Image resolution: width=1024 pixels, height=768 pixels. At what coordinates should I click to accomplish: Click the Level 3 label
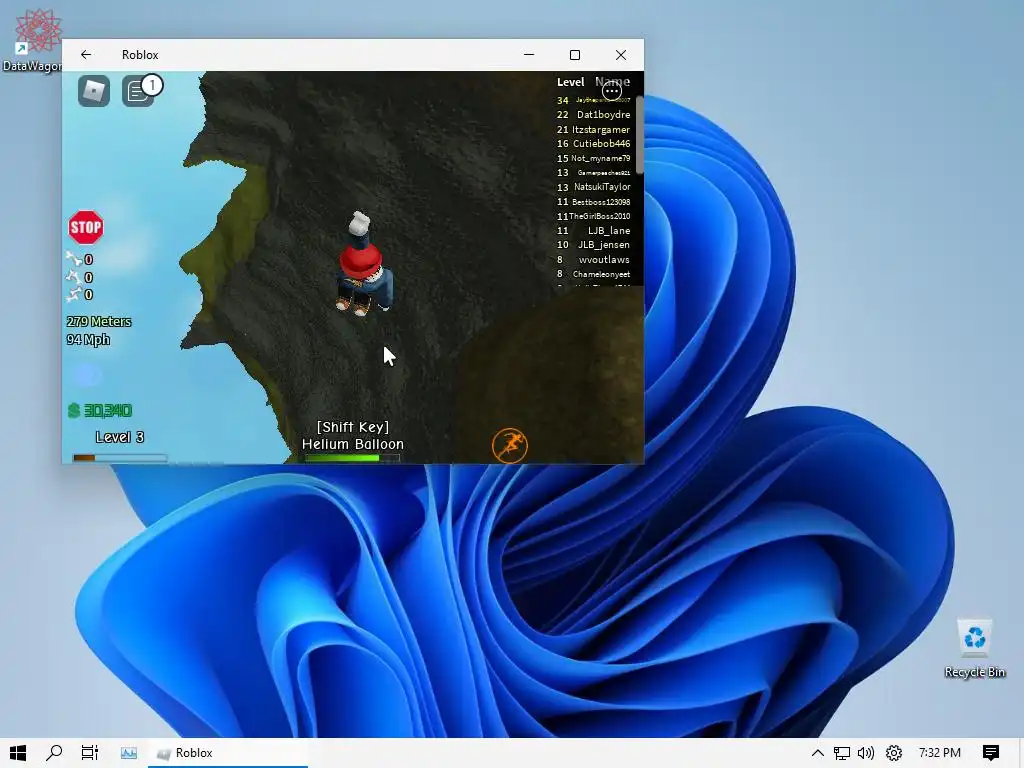(120, 437)
